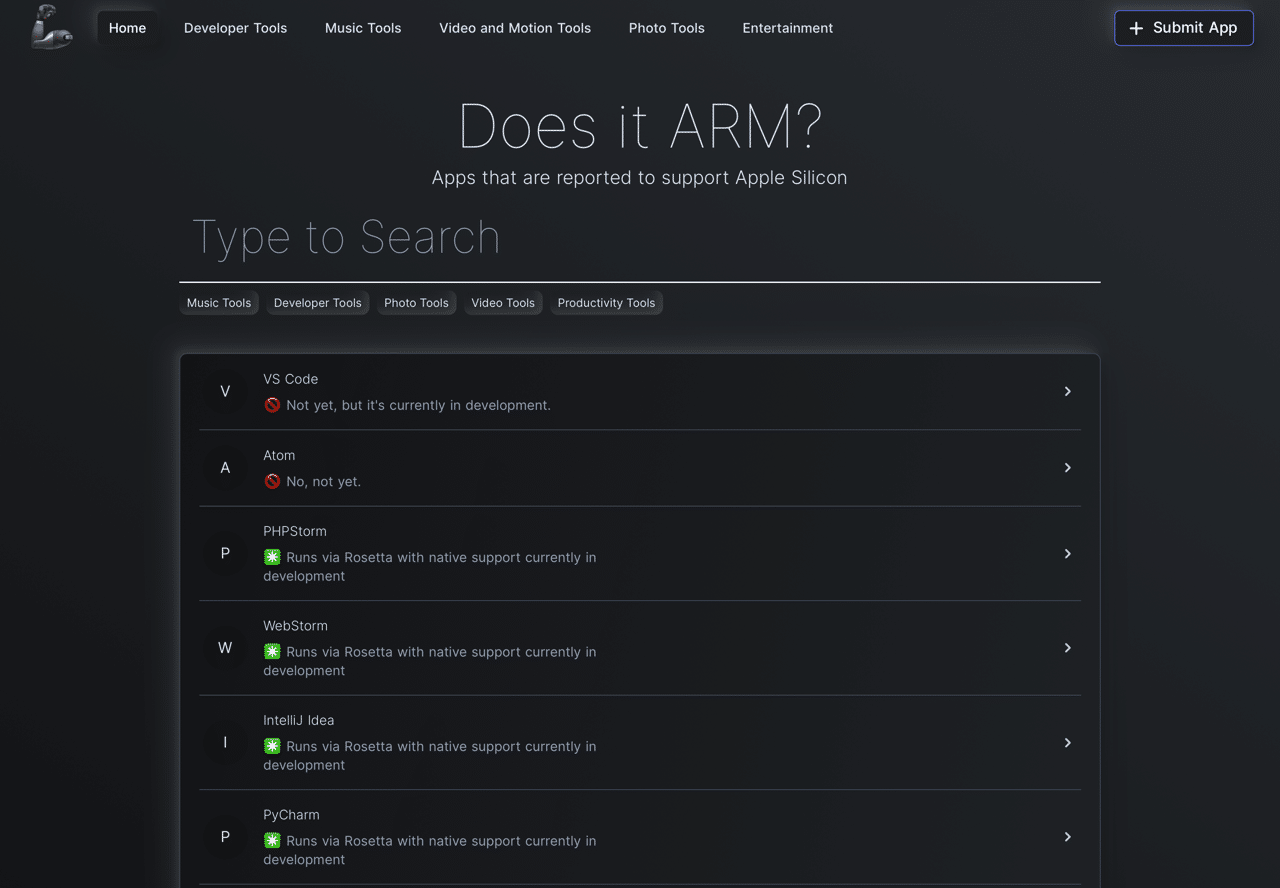Expand Atom row chevron
Screen dimensions: 1280x888
pyautogui.click(x=1067, y=468)
